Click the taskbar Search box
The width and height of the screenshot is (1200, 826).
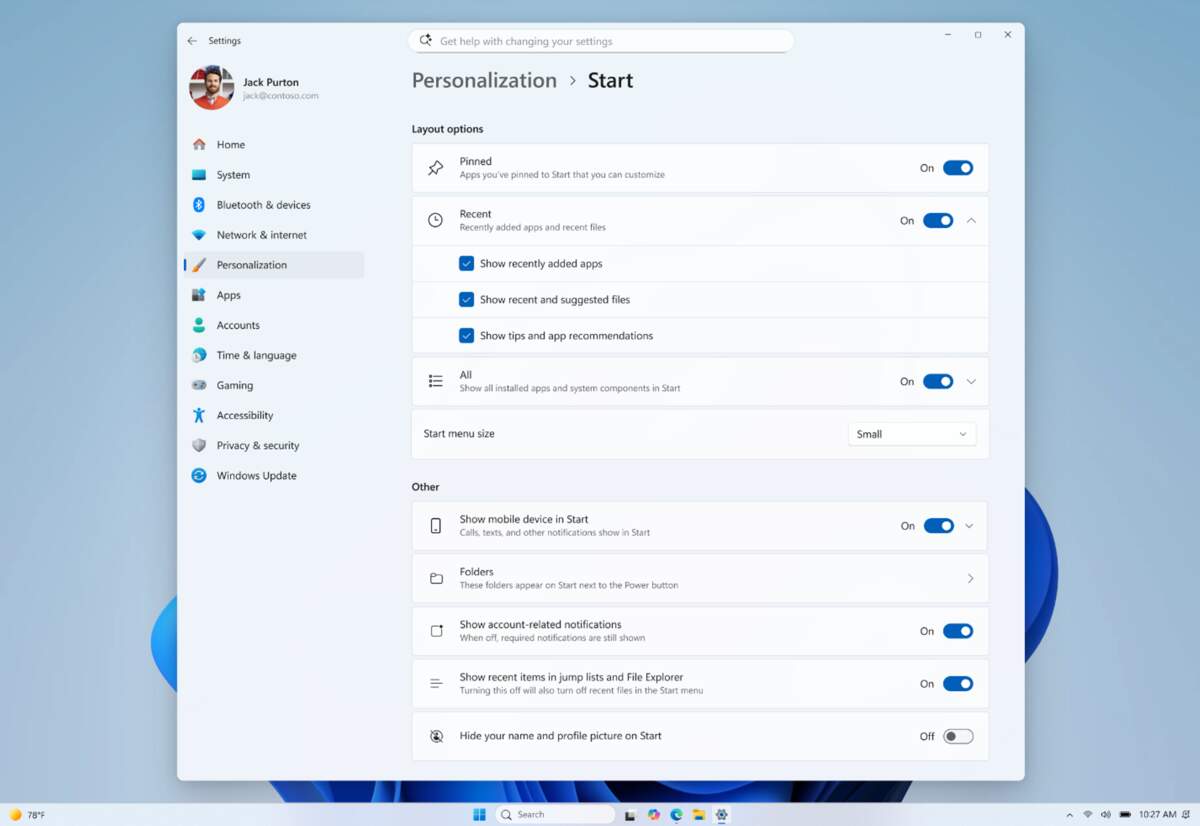(555, 814)
